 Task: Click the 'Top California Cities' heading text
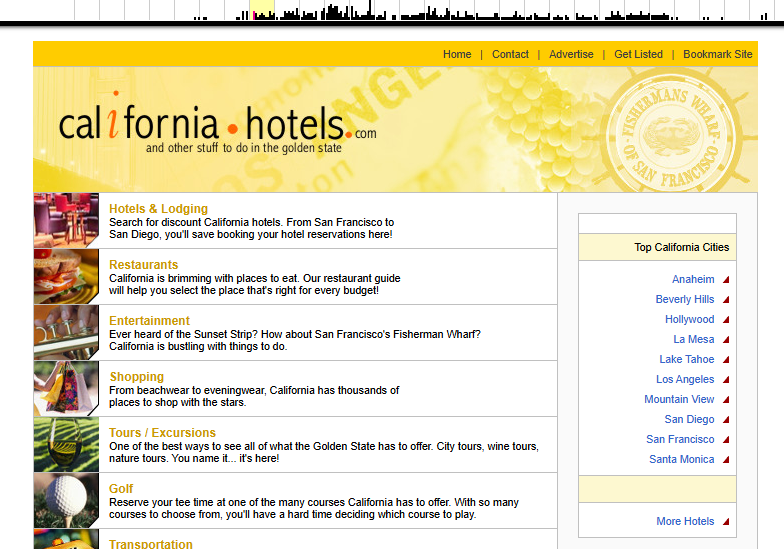[x=682, y=247]
